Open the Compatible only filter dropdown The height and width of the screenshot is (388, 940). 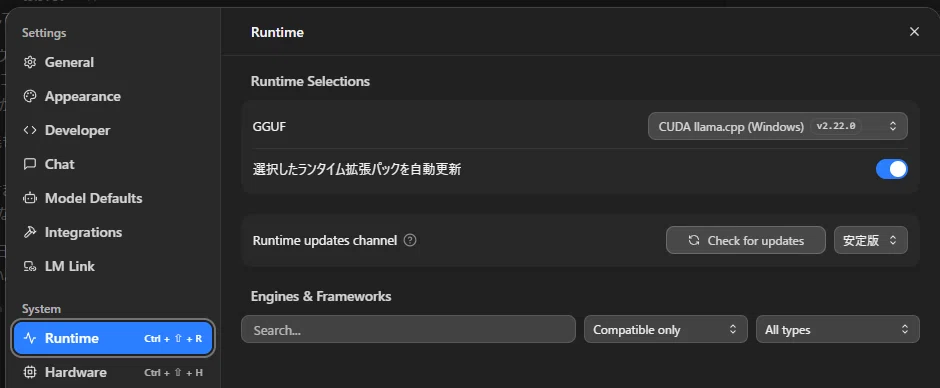tap(665, 330)
